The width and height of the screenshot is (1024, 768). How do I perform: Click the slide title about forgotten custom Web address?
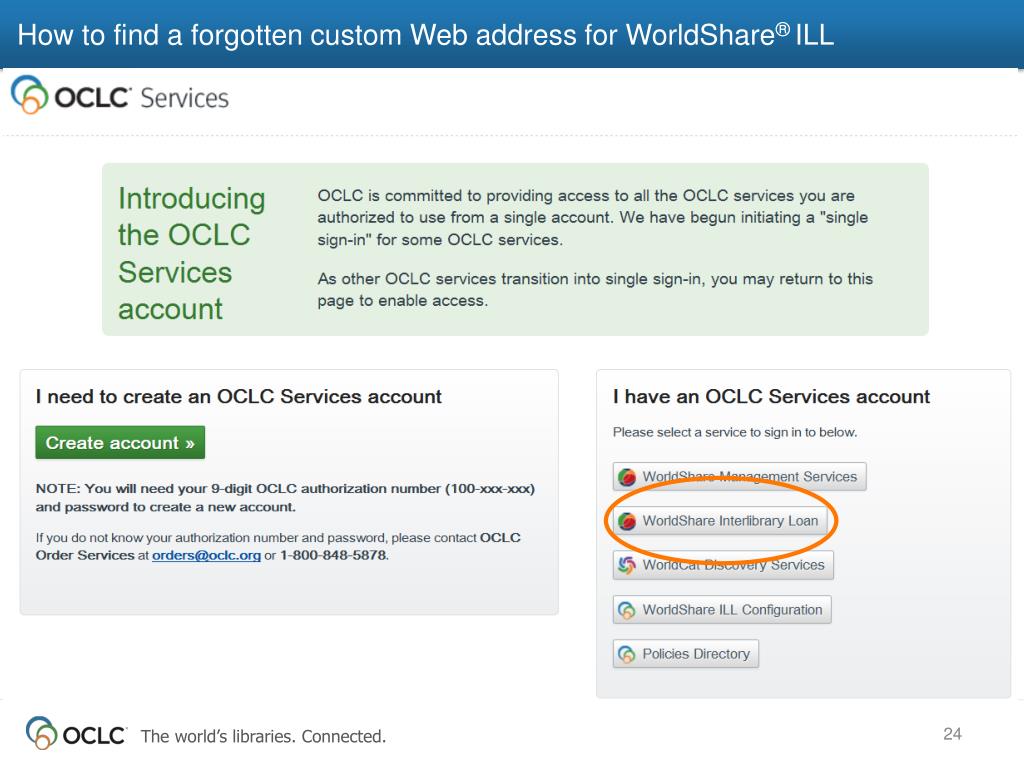[x=426, y=35]
